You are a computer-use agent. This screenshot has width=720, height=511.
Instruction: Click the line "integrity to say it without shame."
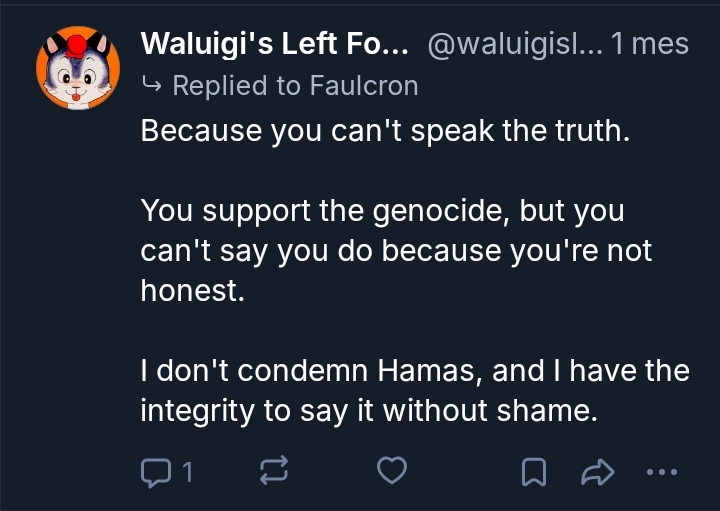(368, 410)
